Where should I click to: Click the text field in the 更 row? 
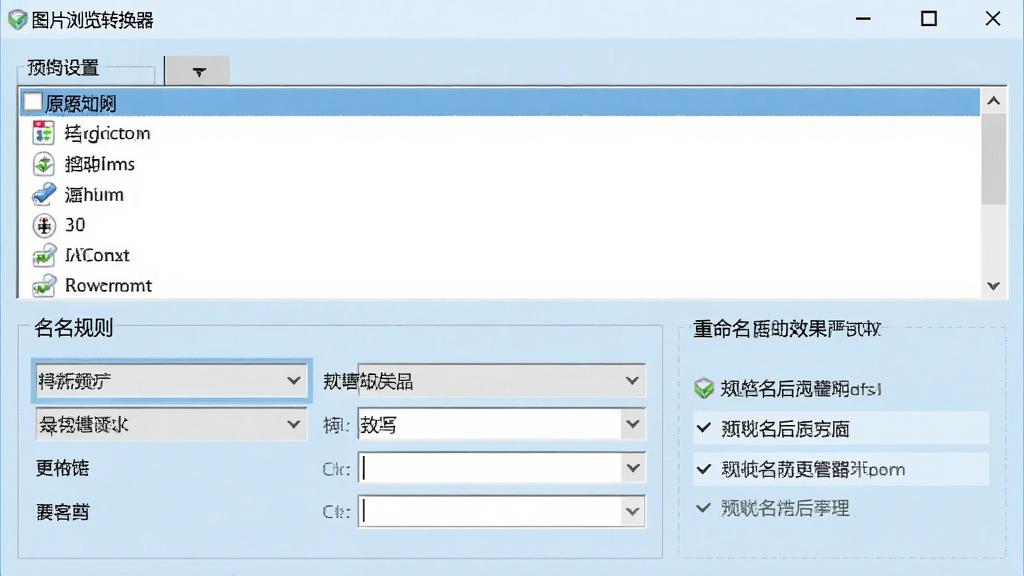coord(490,468)
